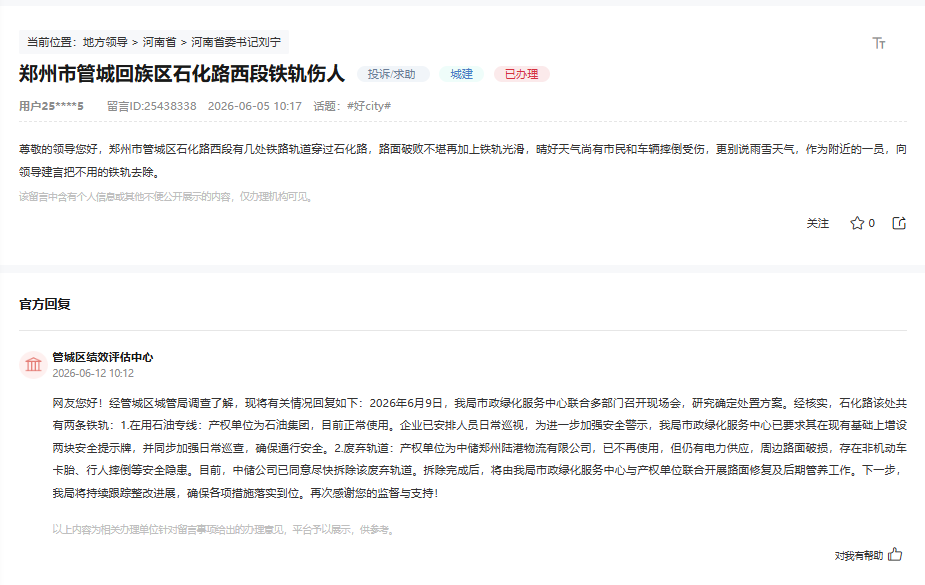Screen dimensions: 925x585
Task: Click the 投诉/求助 tag
Action: [x=392, y=74]
